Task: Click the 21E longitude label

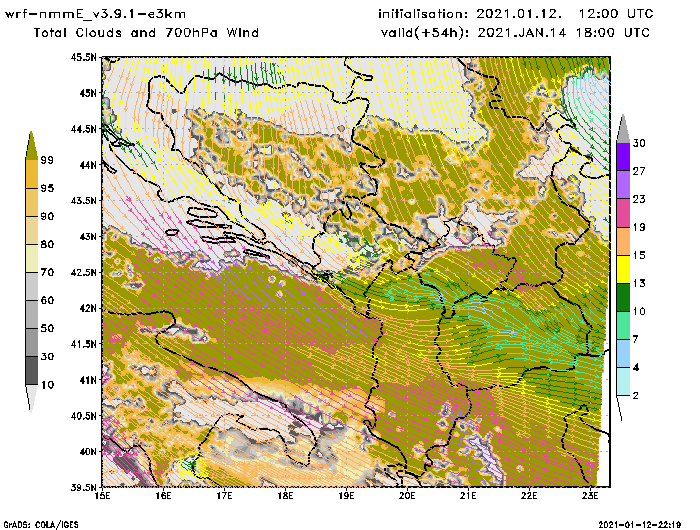Action: pyautogui.click(x=468, y=496)
